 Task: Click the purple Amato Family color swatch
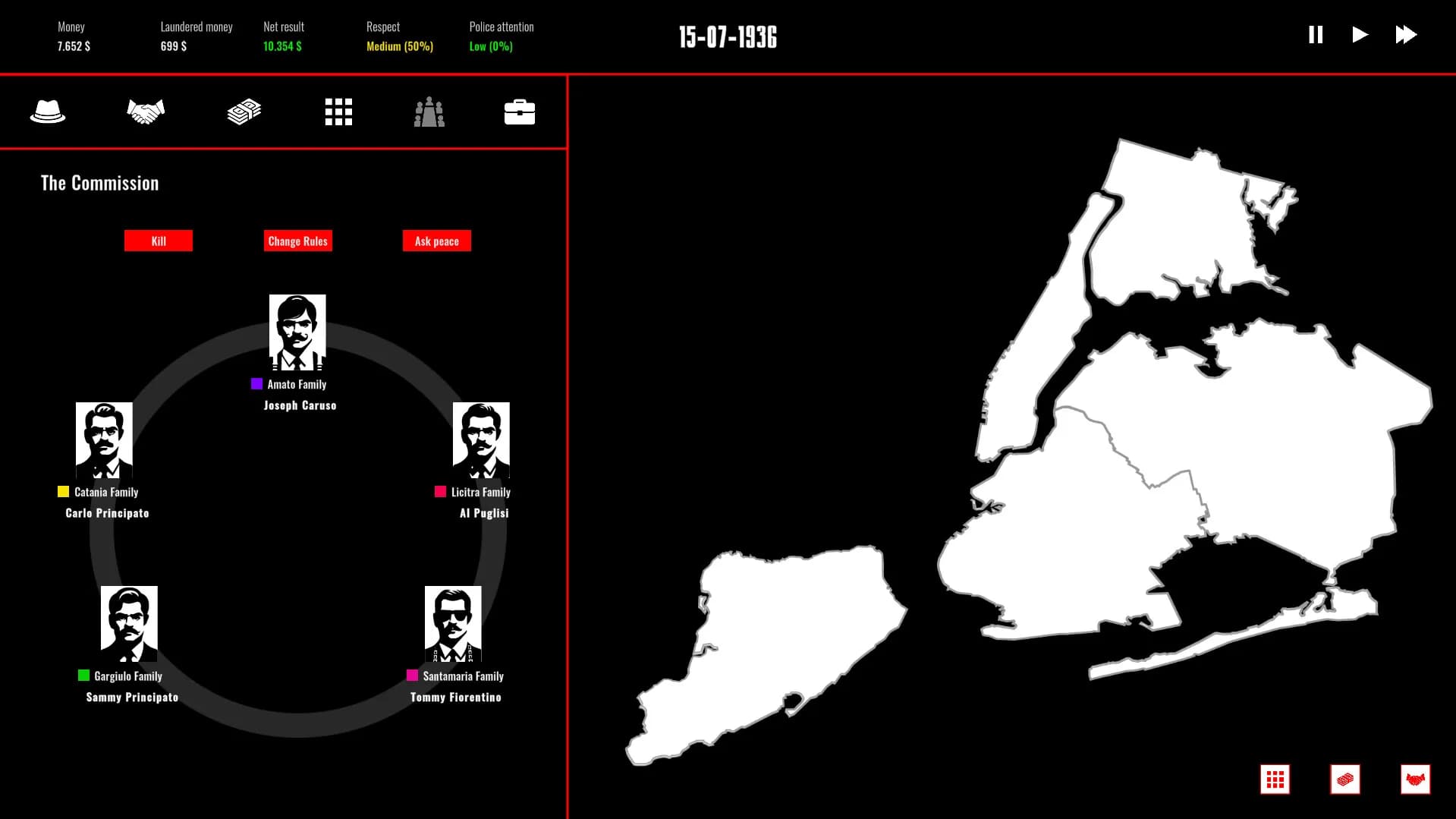coord(256,384)
